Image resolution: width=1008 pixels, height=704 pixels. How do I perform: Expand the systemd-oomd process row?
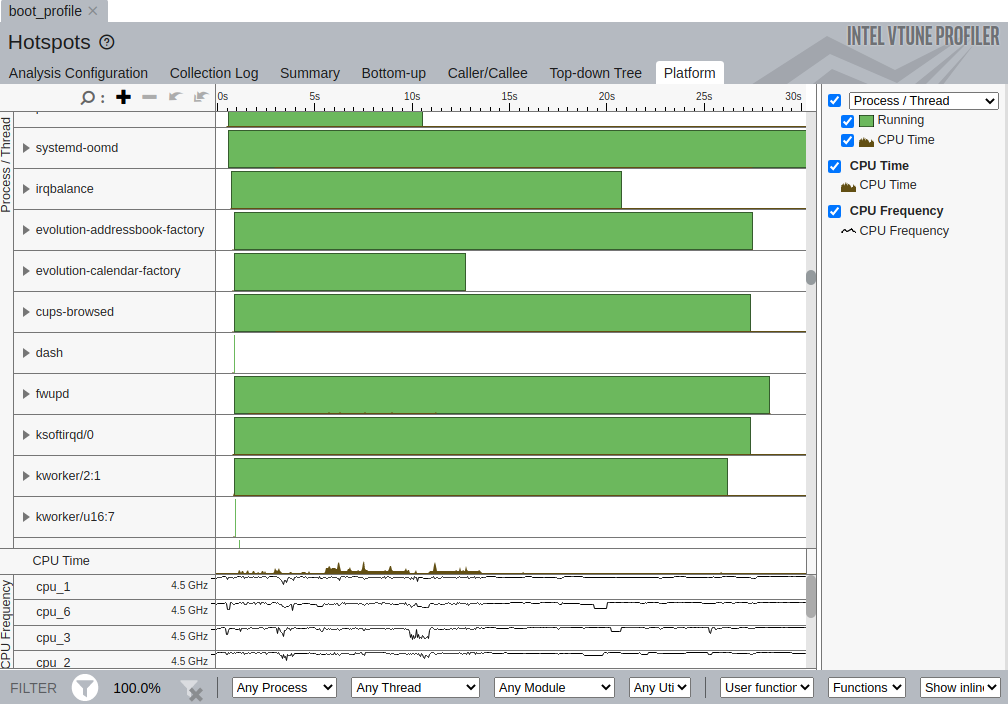(x=26, y=148)
